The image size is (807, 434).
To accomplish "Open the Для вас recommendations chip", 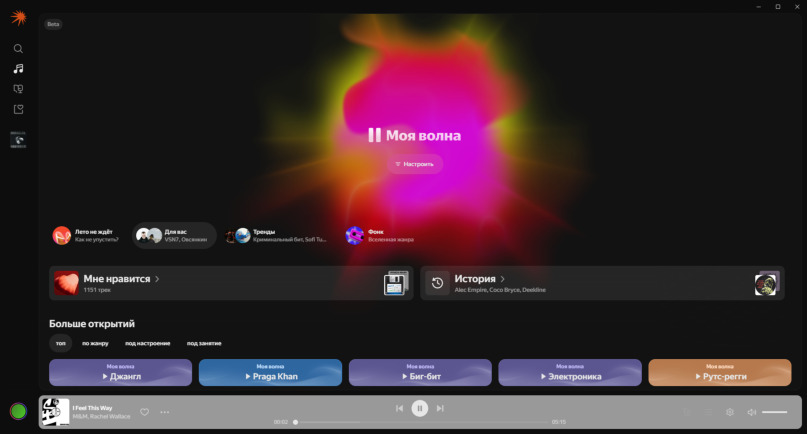I will [x=174, y=235].
